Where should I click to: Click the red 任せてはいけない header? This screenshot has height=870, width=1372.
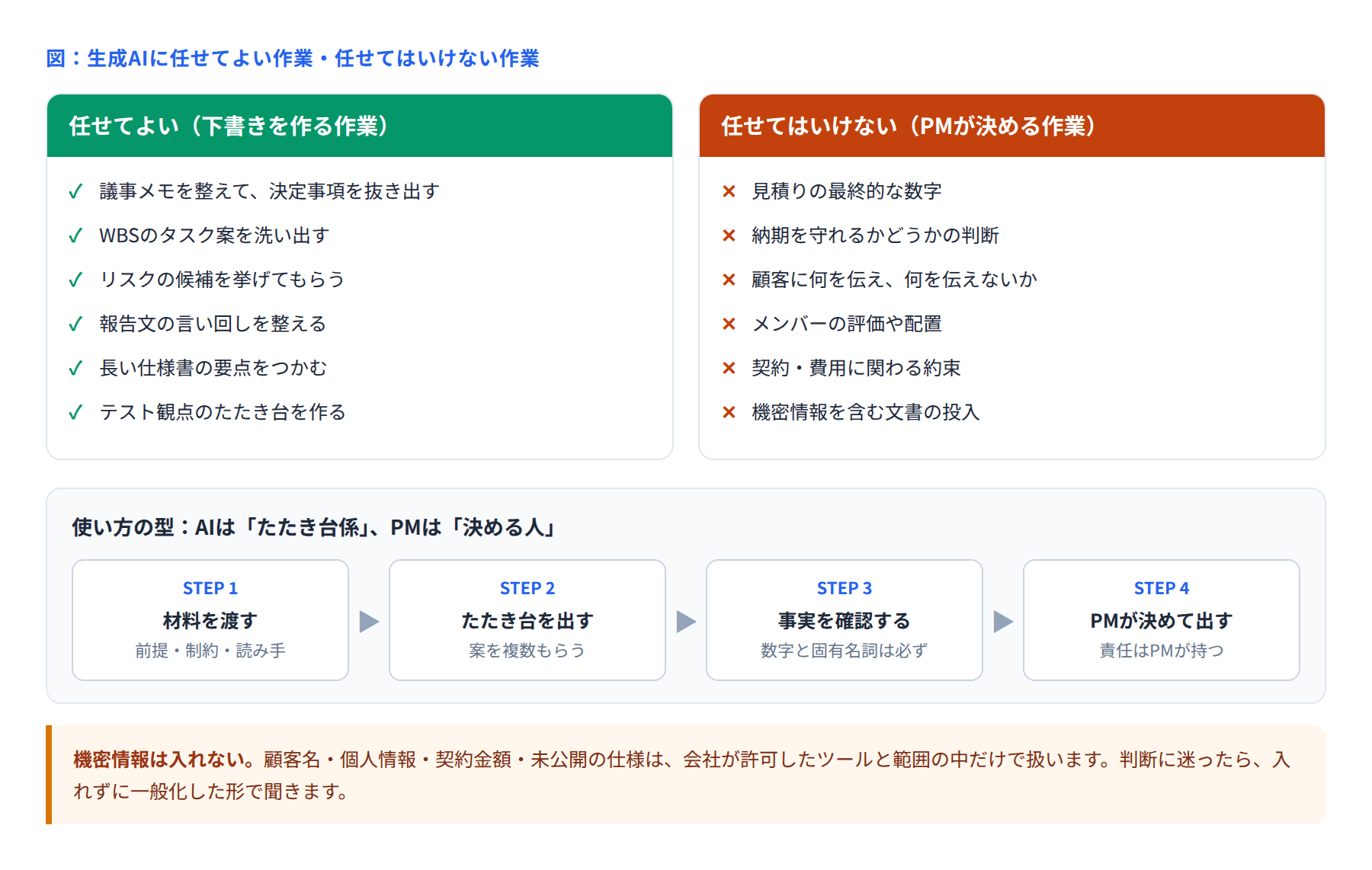[1012, 126]
